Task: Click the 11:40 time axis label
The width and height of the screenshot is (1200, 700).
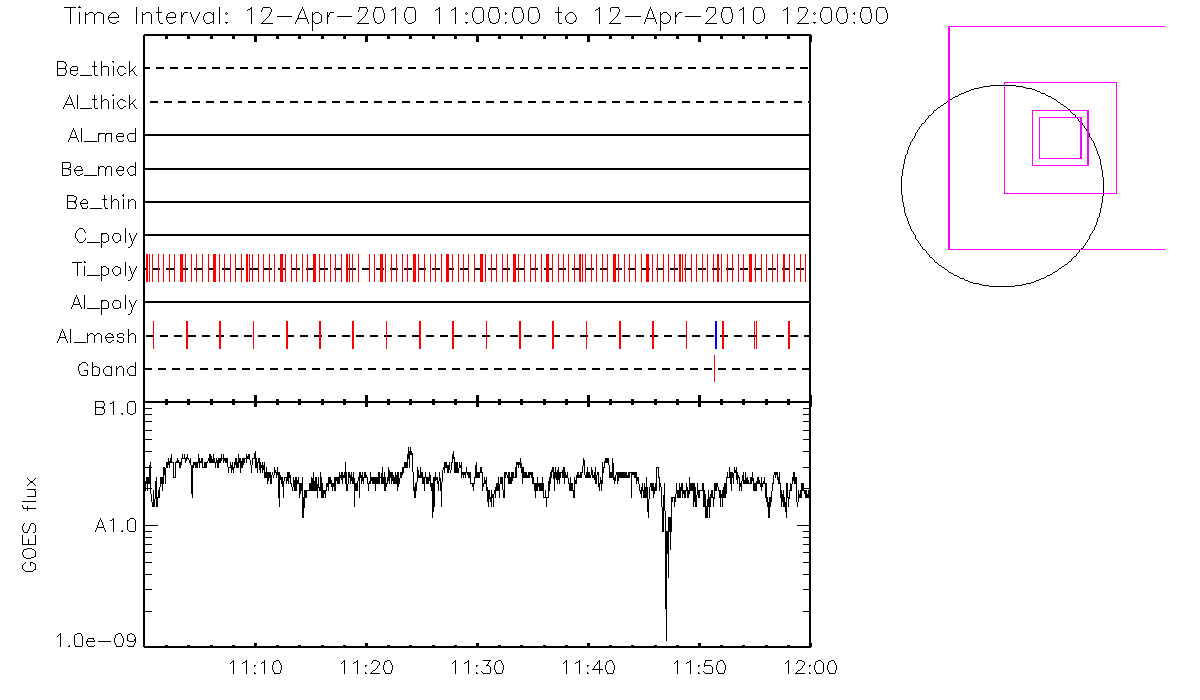Action: [589, 667]
